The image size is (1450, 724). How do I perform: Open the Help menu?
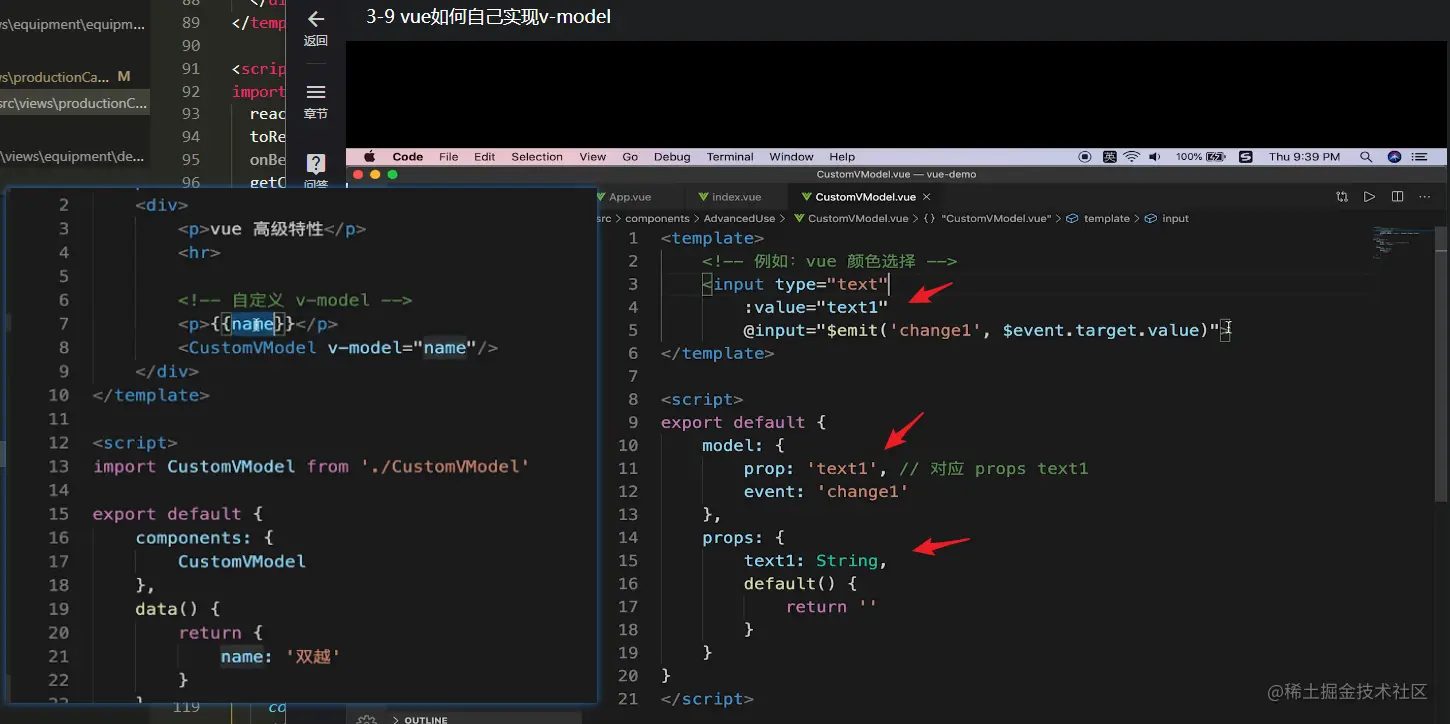[x=842, y=157]
